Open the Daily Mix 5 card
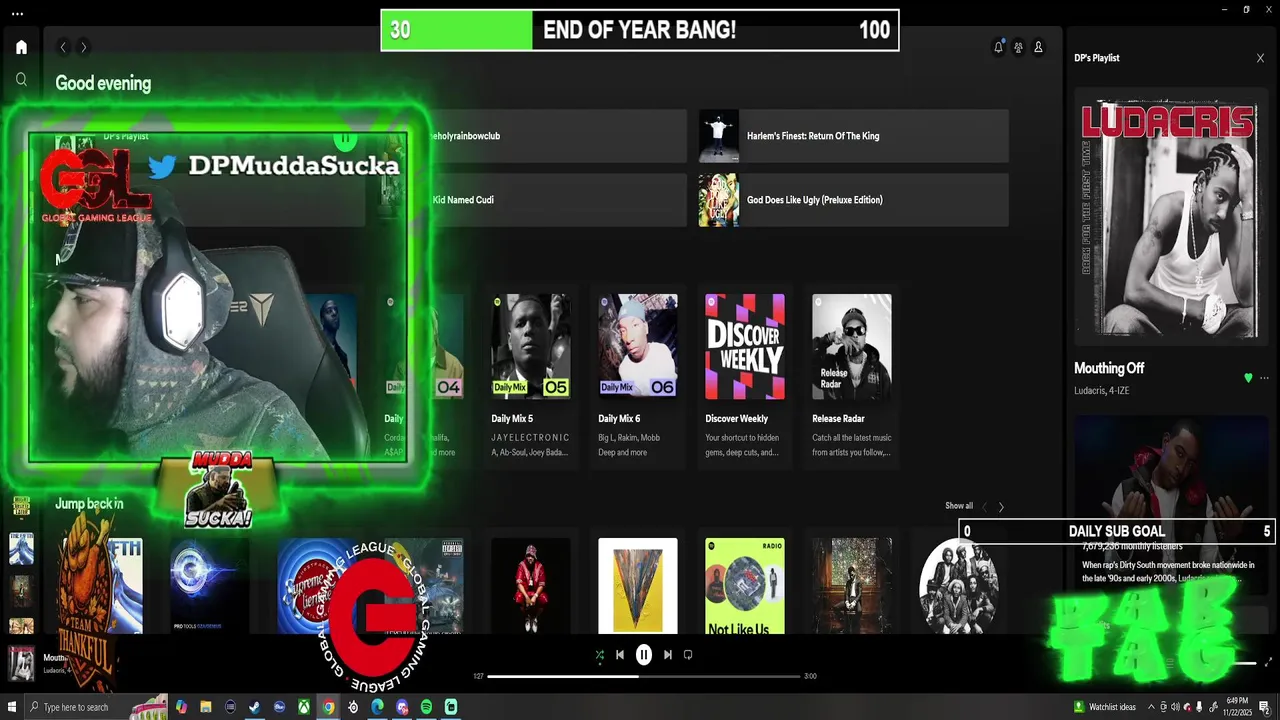Screen dimensions: 1280x720 point(531,376)
